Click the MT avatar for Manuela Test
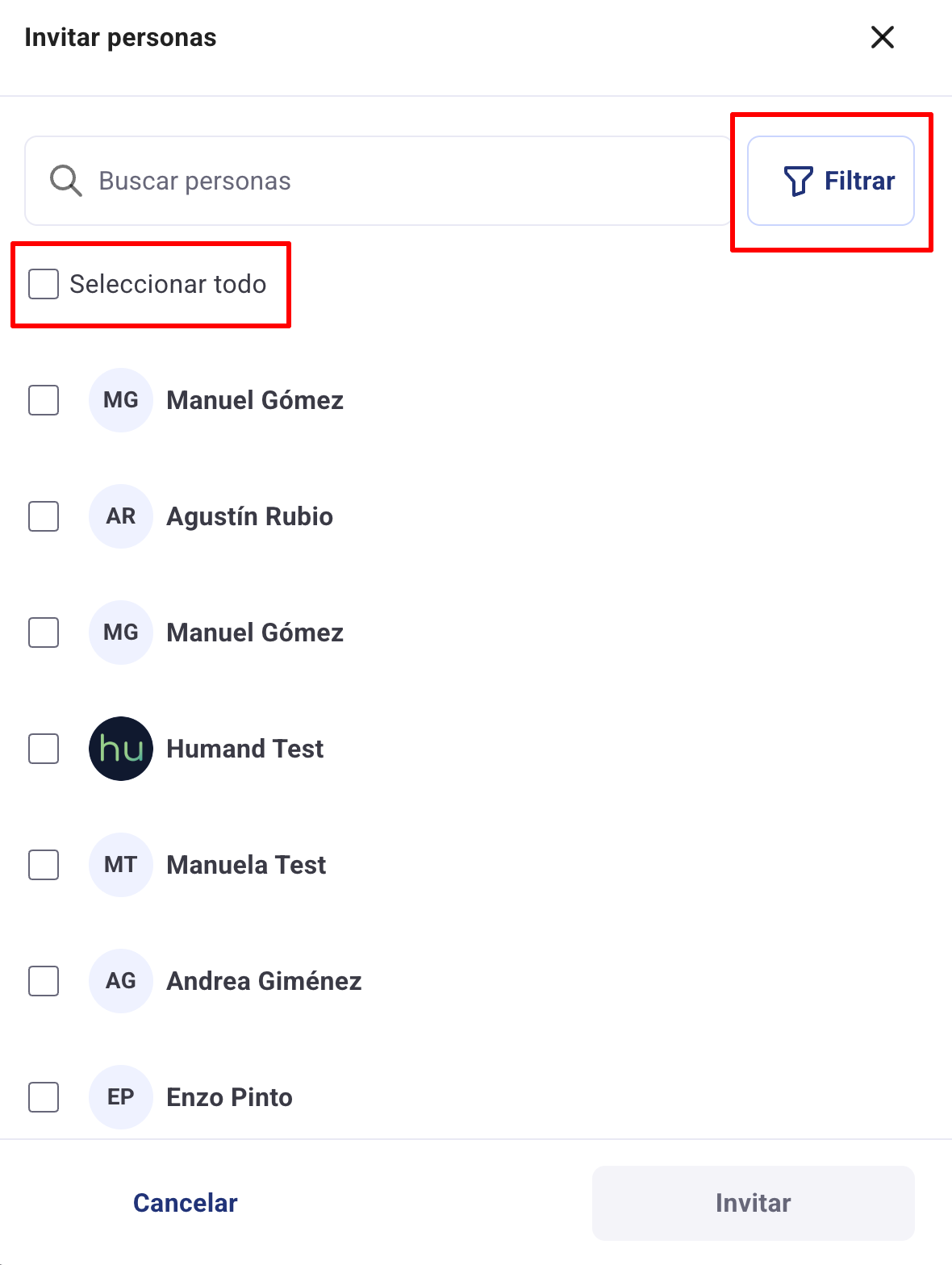 click(x=121, y=865)
